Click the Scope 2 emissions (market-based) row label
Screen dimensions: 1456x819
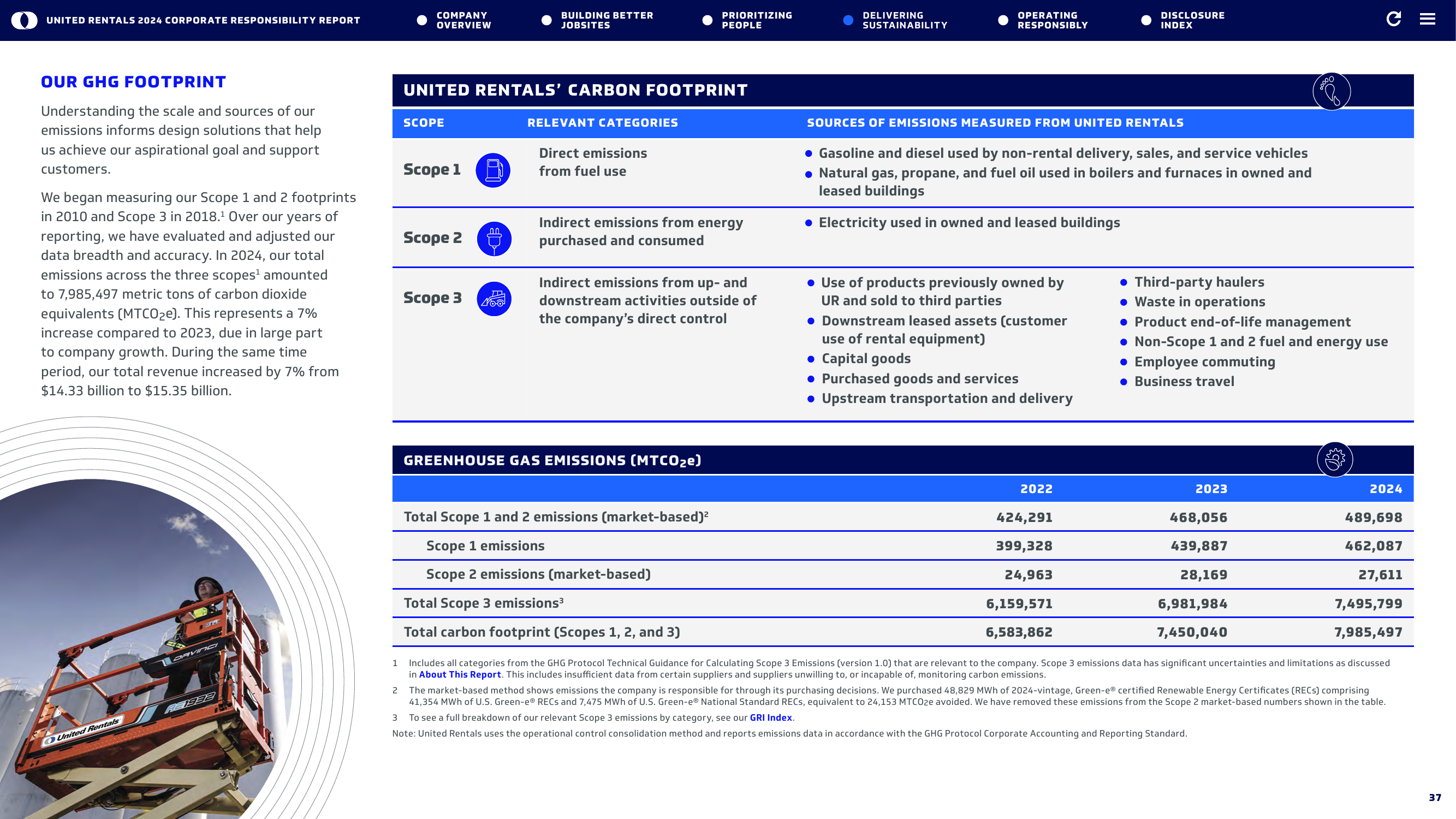pyautogui.click(x=538, y=574)
